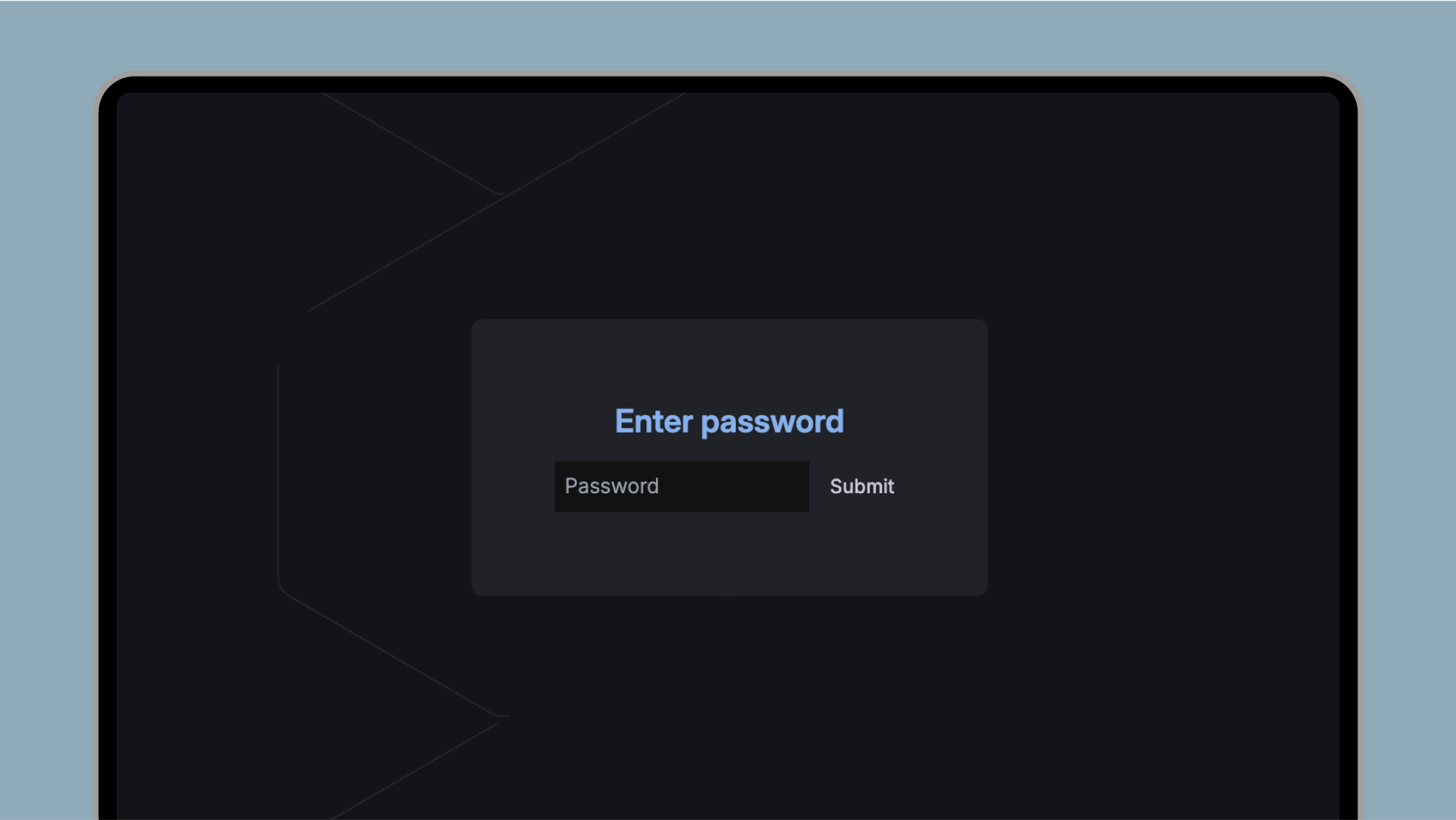Focus the field showing the Password placeholder
This screenshot has width=1456, height=820.
(x=682, y=486)
